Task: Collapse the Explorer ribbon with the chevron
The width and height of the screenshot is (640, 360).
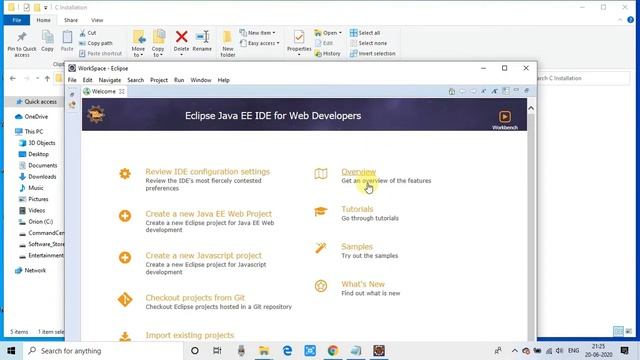Action: 620,20
